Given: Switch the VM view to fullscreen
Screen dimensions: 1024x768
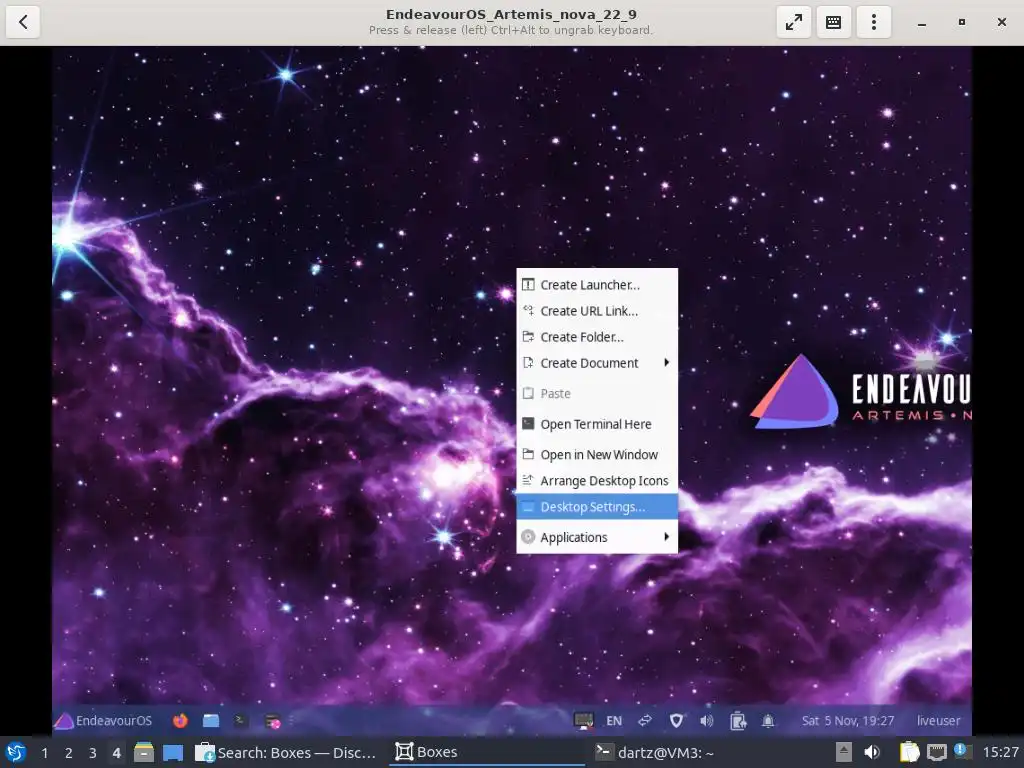Looking at the screenshot, I should coord(793,22).
